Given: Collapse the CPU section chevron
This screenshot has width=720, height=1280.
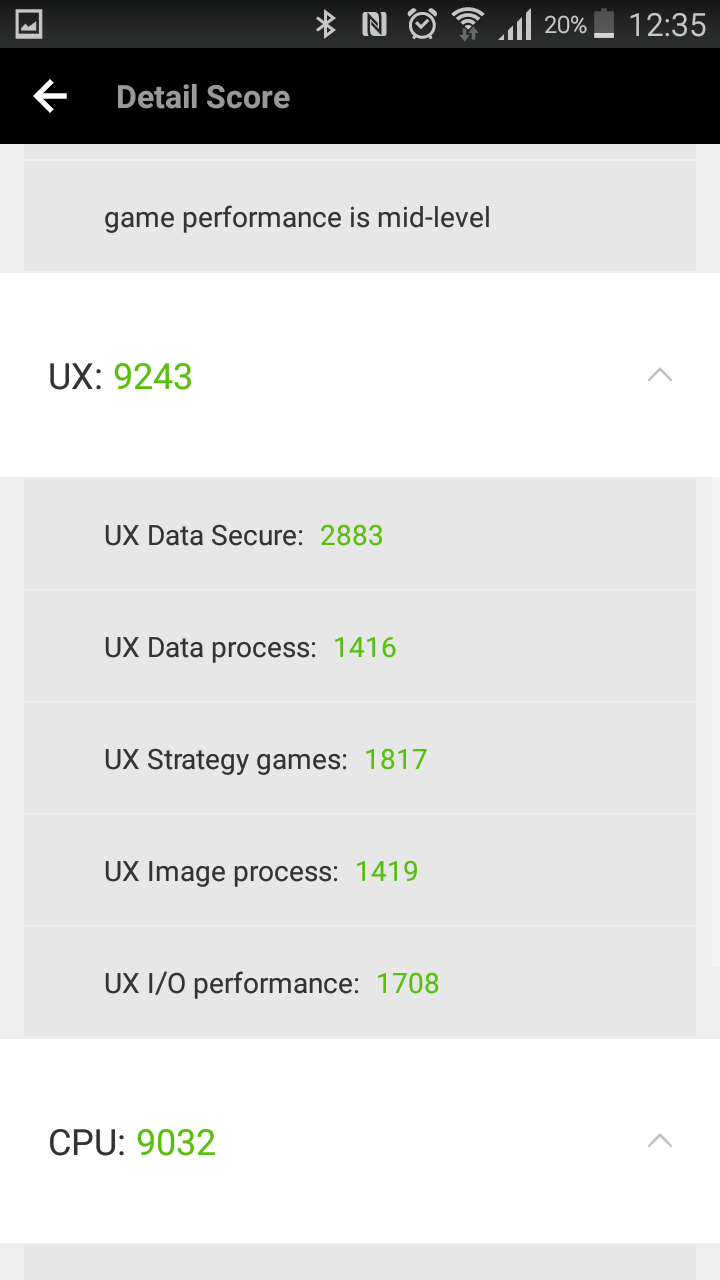Looking at the screenshot, I should pyautogui.click(x=660, y=1141).
